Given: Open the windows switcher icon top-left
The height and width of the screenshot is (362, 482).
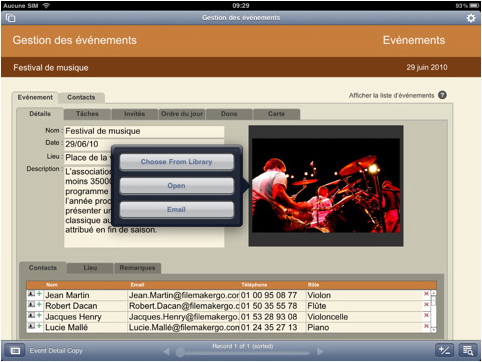Looking at the screenshot, I should 10,18.
